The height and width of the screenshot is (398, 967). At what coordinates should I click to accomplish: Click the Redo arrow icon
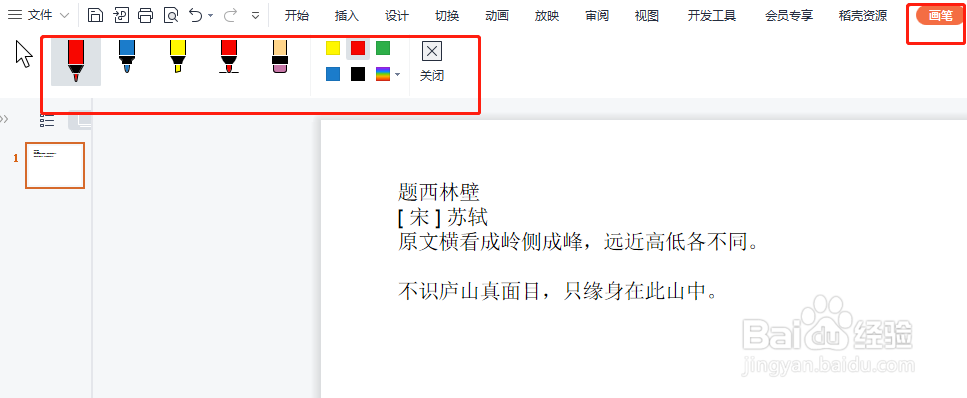231,15
